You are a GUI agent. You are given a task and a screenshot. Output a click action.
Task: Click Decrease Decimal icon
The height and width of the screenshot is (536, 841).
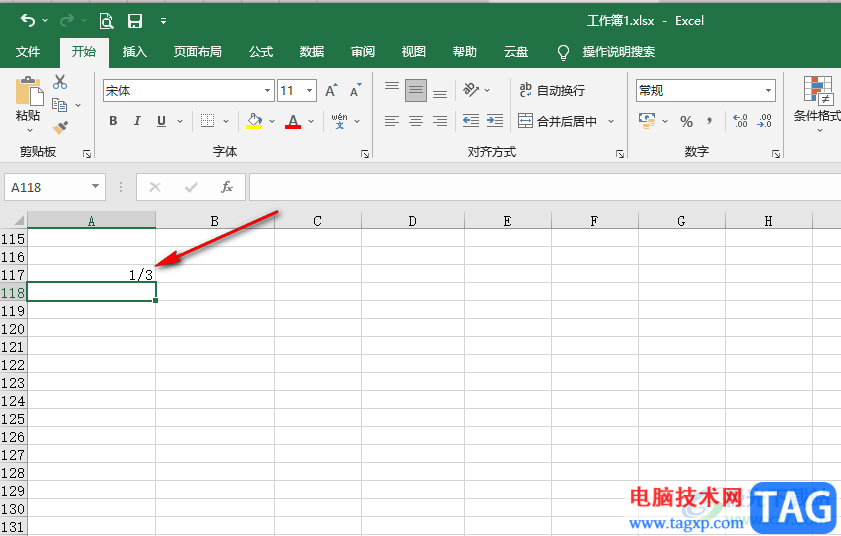coord(764,121)
